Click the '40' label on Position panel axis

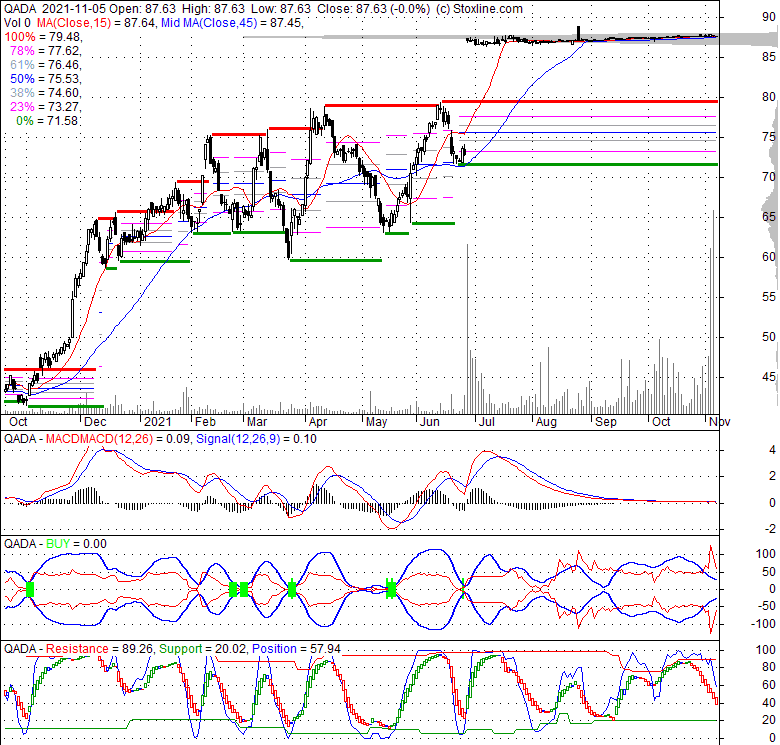tap(769, 703)
